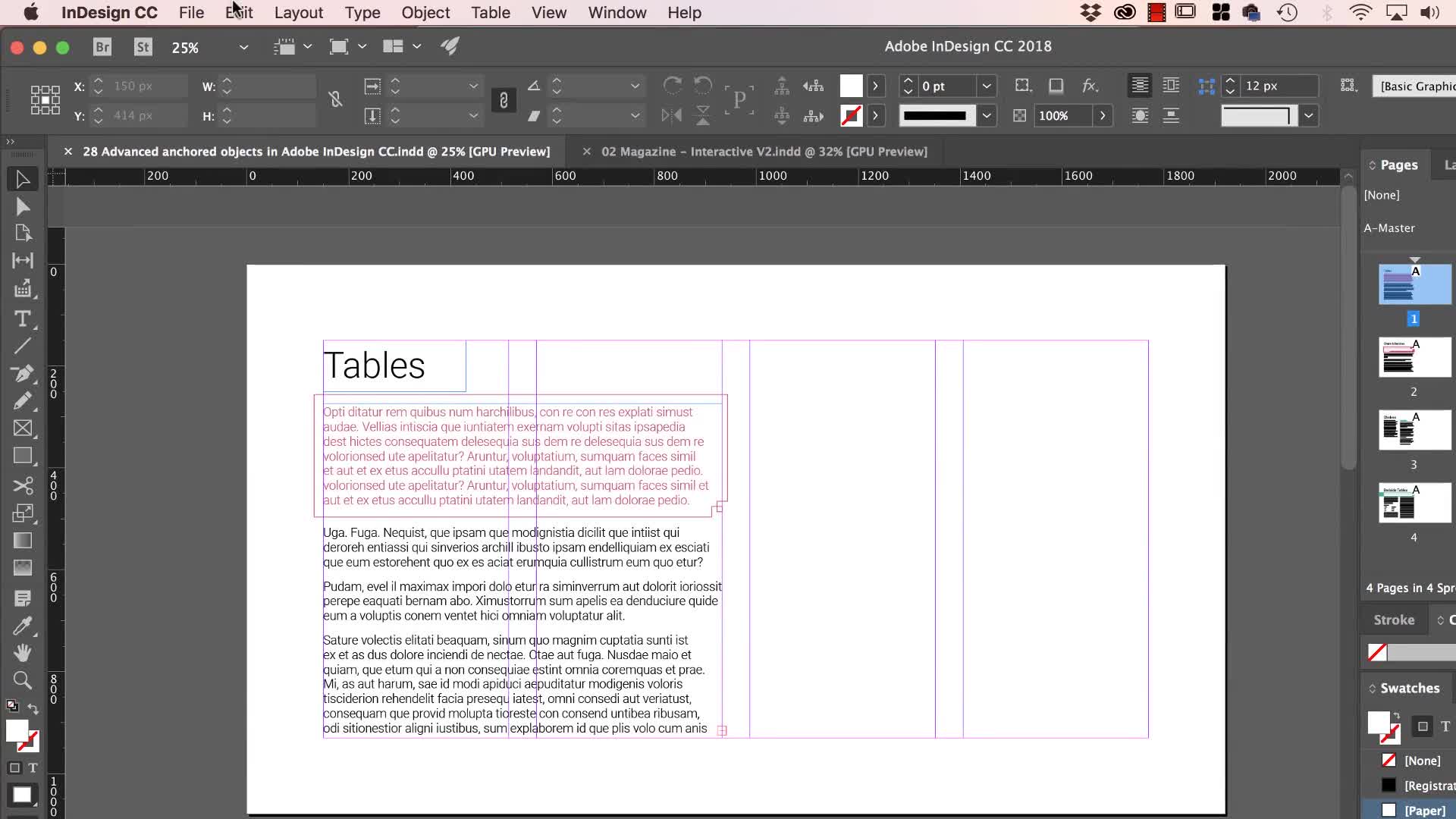Select the Scissors tool
Image resolution: width=1456 pixels, height=819 pixels.
22,485
